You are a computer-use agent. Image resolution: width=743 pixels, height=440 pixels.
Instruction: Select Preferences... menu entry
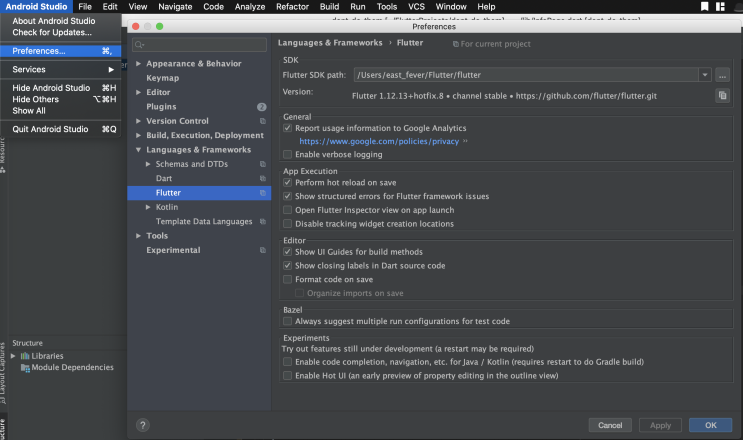click(61, 51)
